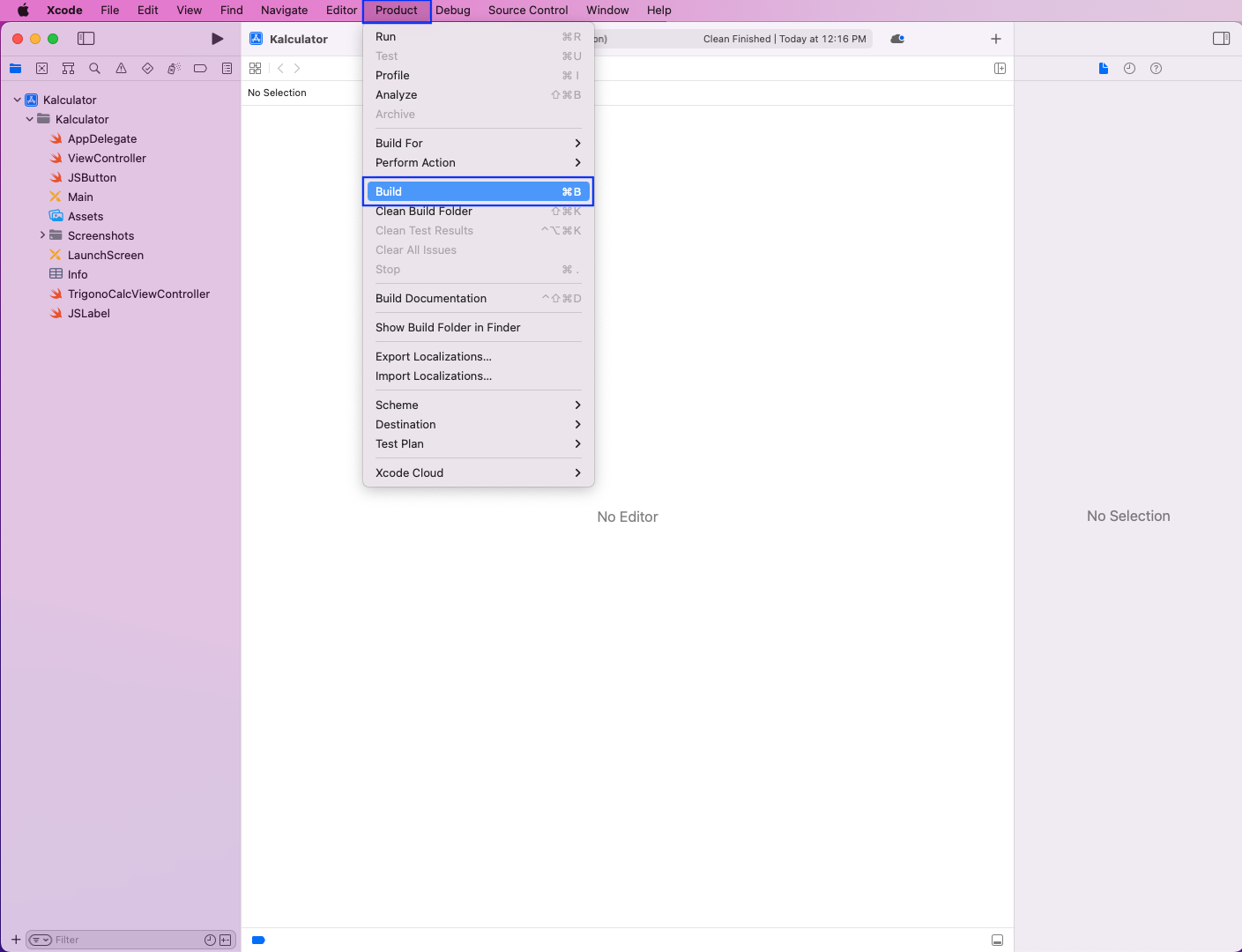The height and width of the screenshot is (952, 1242).
Task: Select Build Documentation
Action: (x=479, y=298)
